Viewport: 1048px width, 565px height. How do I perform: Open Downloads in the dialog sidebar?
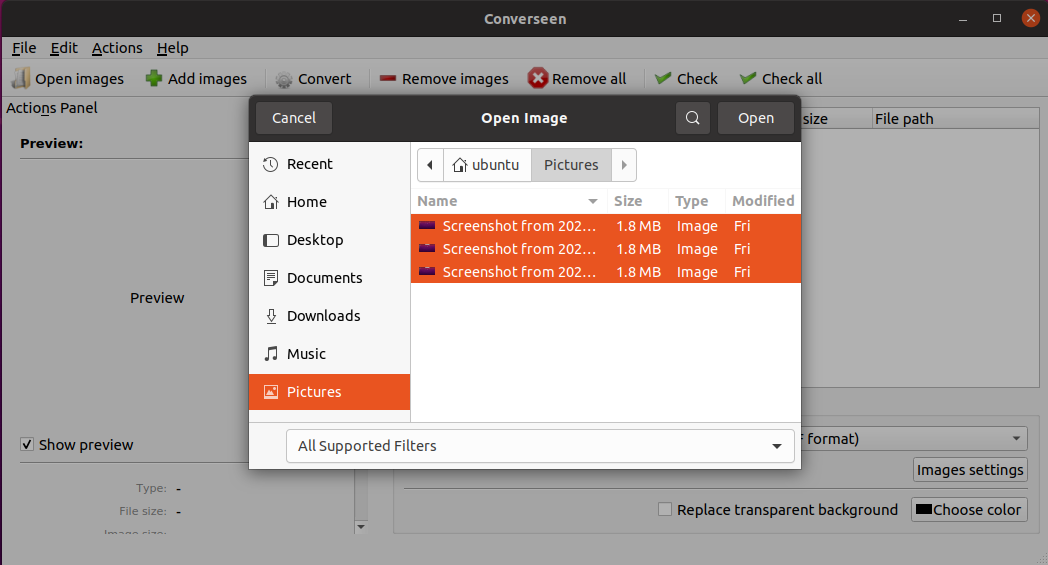pos(330,316)
